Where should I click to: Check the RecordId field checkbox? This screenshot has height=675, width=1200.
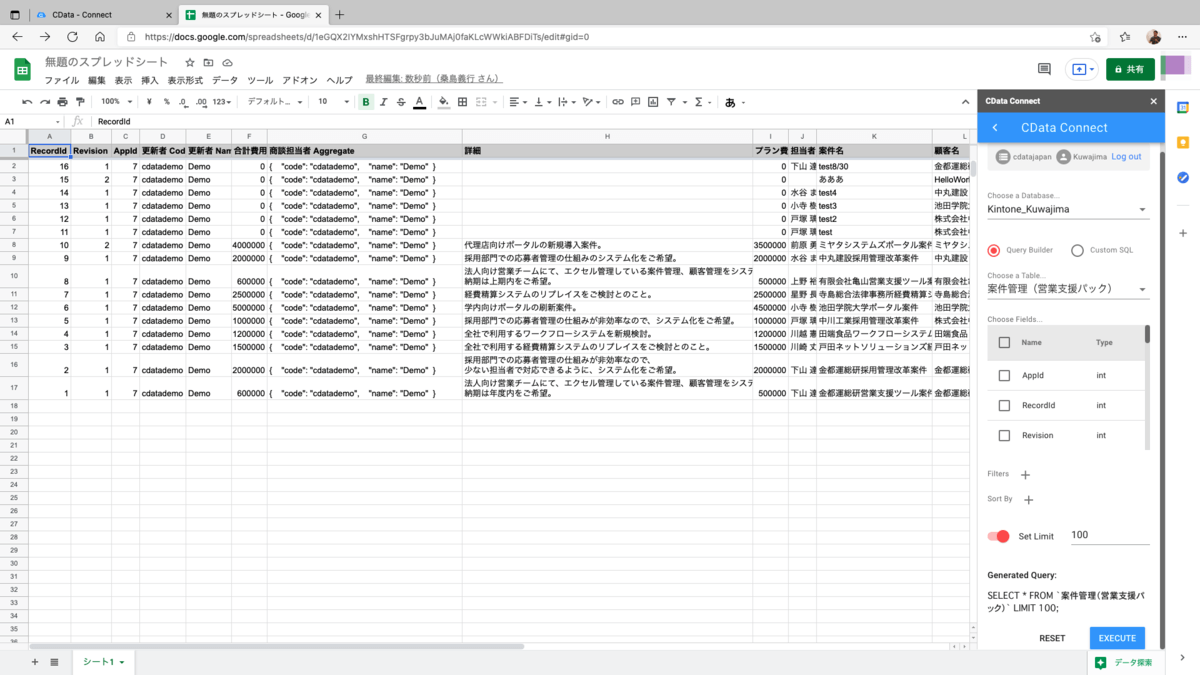click(x=1005, y=406)
